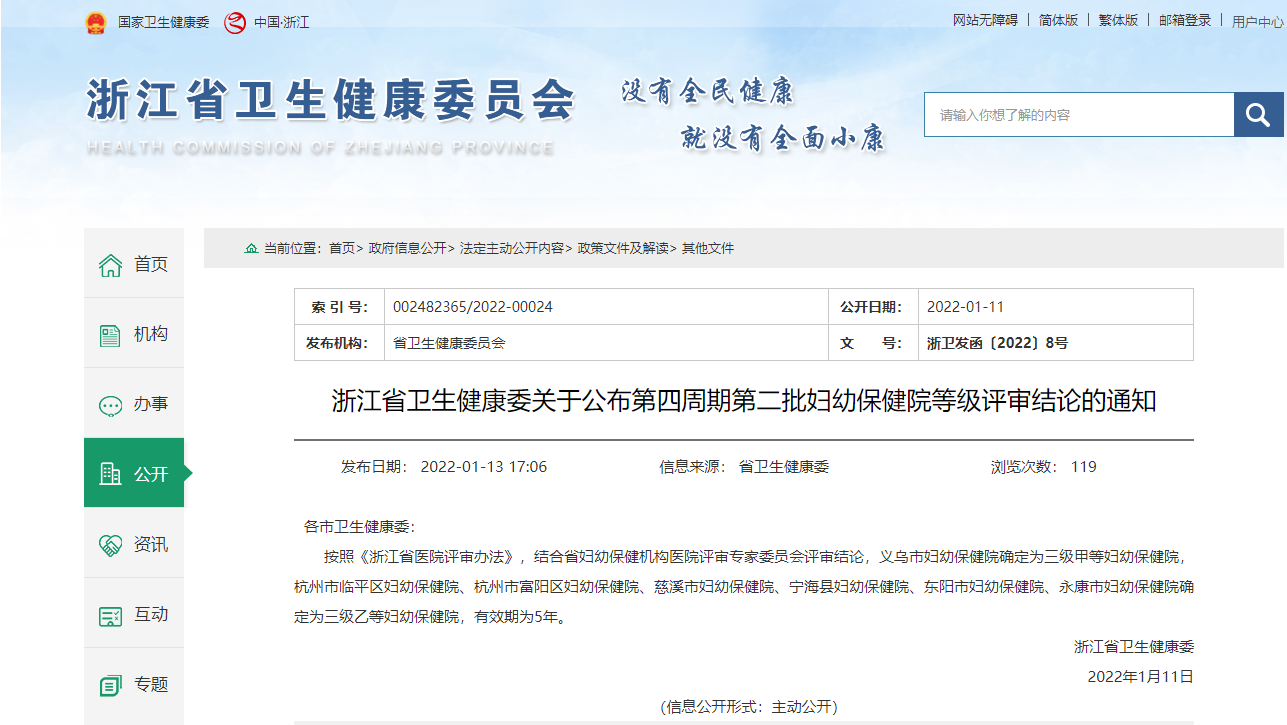Switch to 简体版 simplified Chinese
Screen dimensions: 1287x725
[1058, 20]
